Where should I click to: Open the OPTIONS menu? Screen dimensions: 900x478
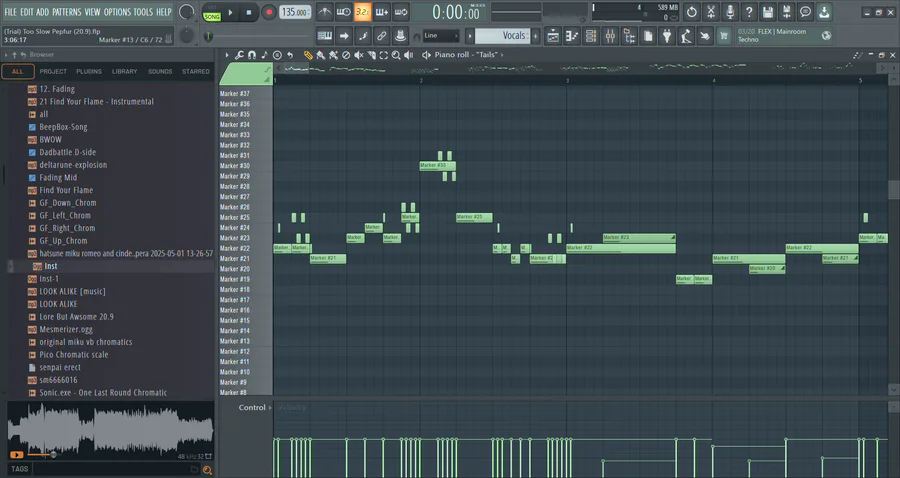117,12
